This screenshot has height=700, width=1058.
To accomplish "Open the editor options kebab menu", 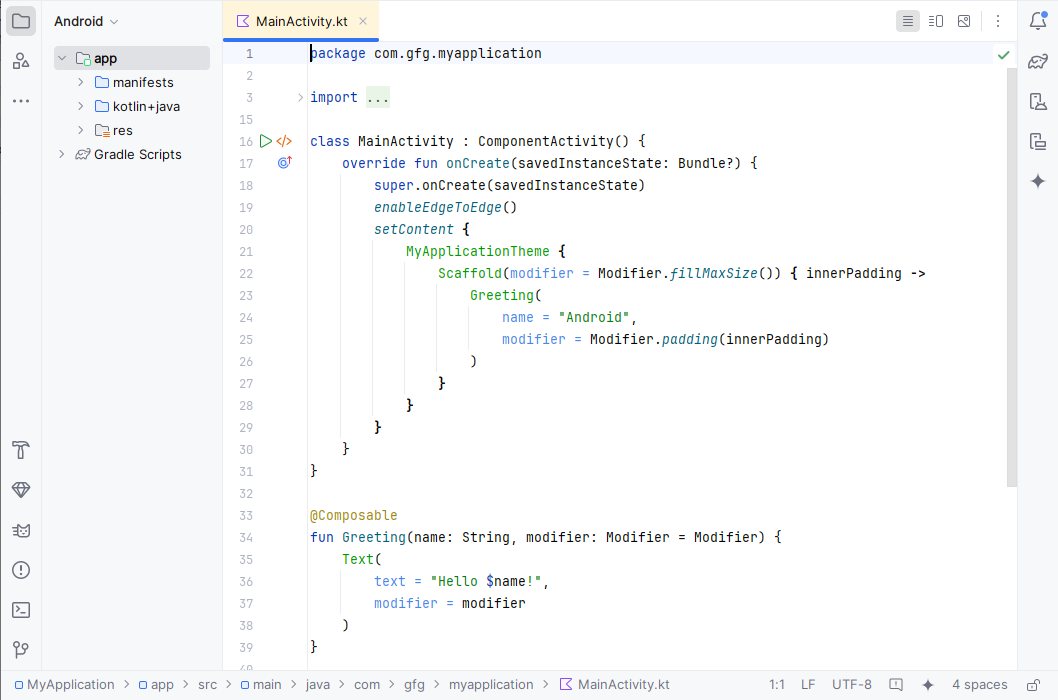I will click(x=997, y=20).
